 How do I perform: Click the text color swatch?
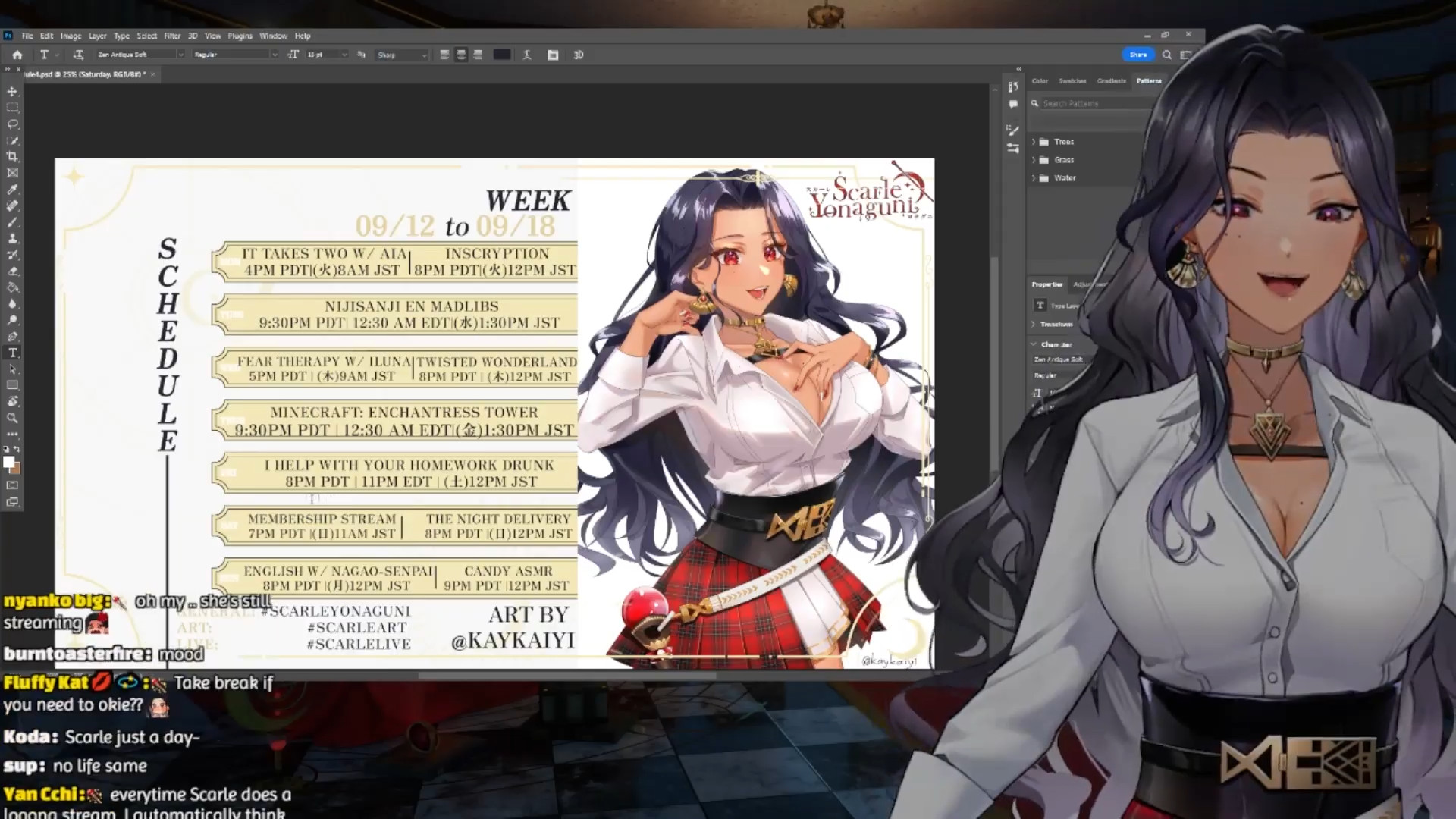pyautogui.click(x=502, y=55)
